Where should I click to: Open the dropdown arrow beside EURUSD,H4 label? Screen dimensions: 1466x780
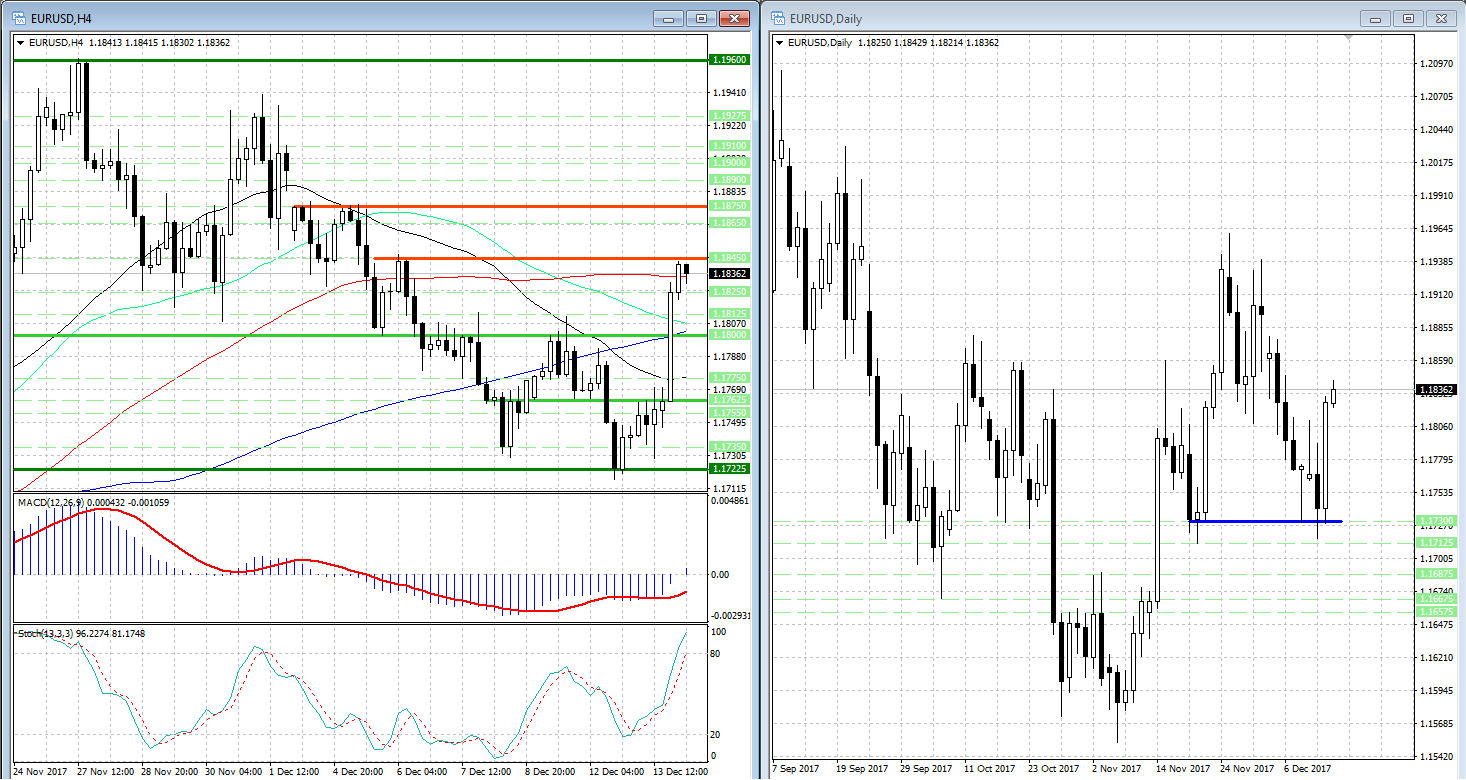pos(21,42)
